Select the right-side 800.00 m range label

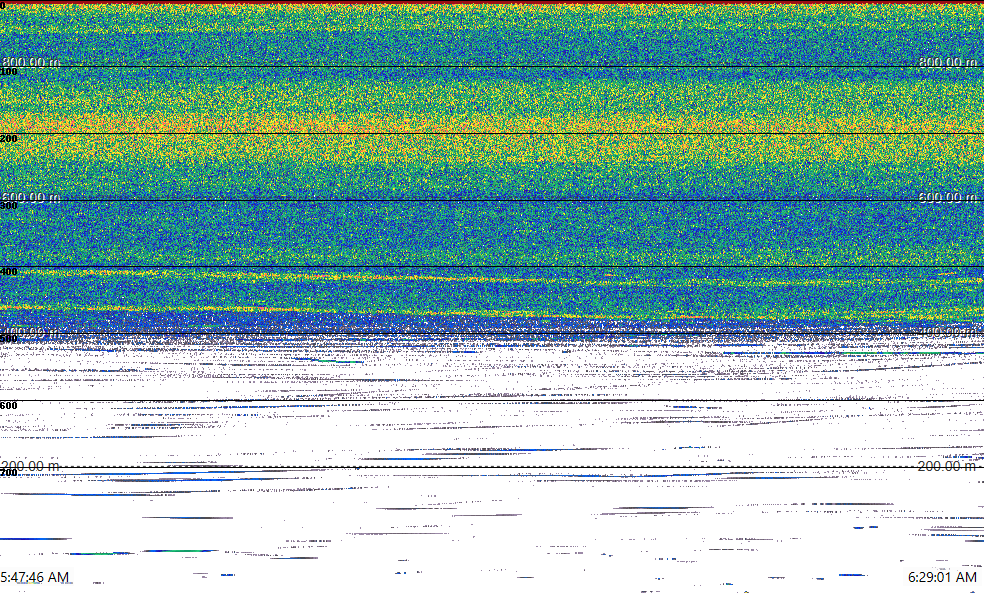pyautogui.click(x=948, y=61)
